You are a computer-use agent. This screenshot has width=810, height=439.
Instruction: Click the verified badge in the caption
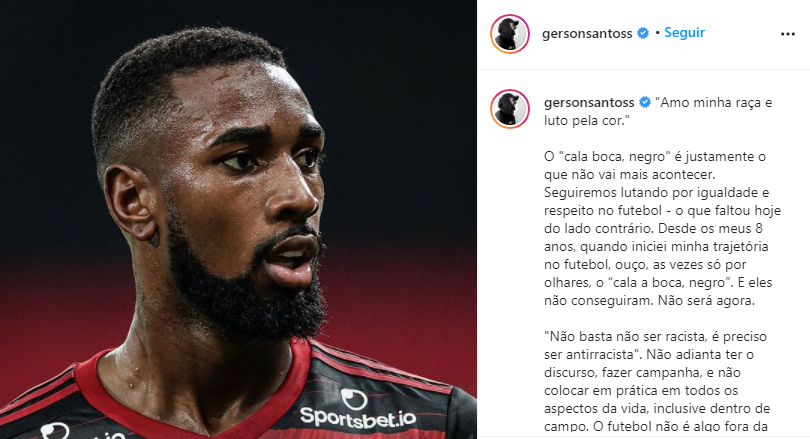tap(645, 102)
